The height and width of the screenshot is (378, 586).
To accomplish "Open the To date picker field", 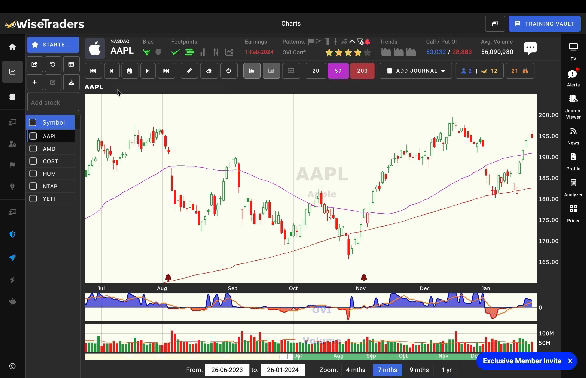I will click(x=283, y=370).
